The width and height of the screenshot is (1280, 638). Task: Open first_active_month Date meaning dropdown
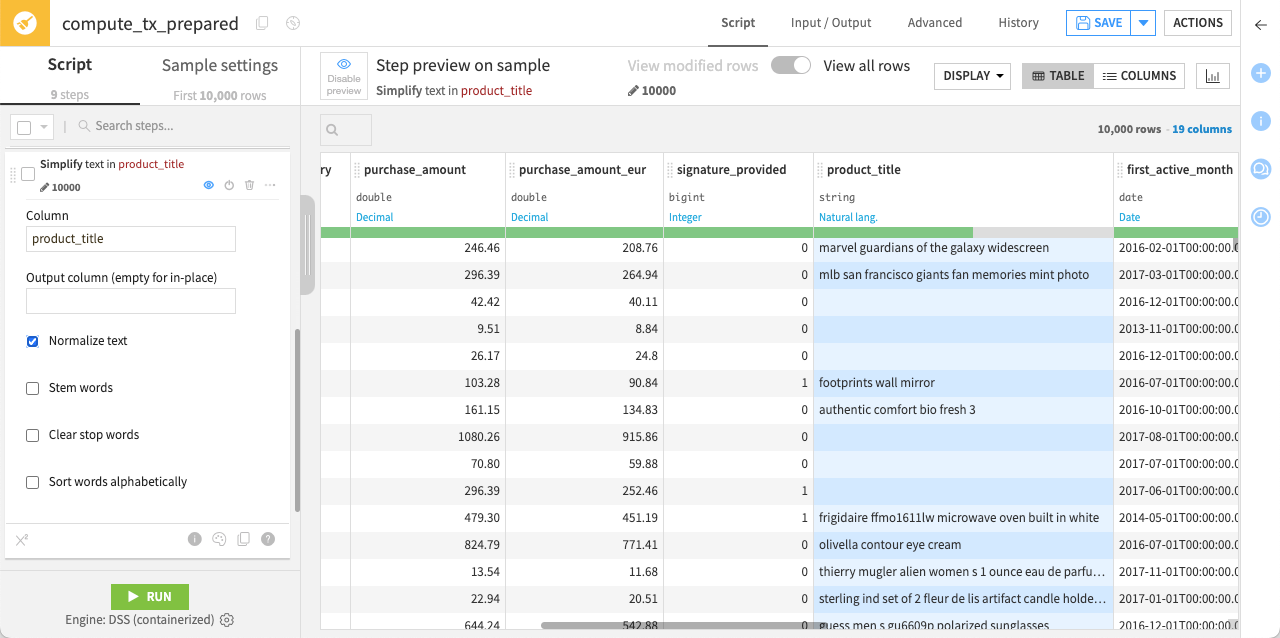[x=1129, y=217]
